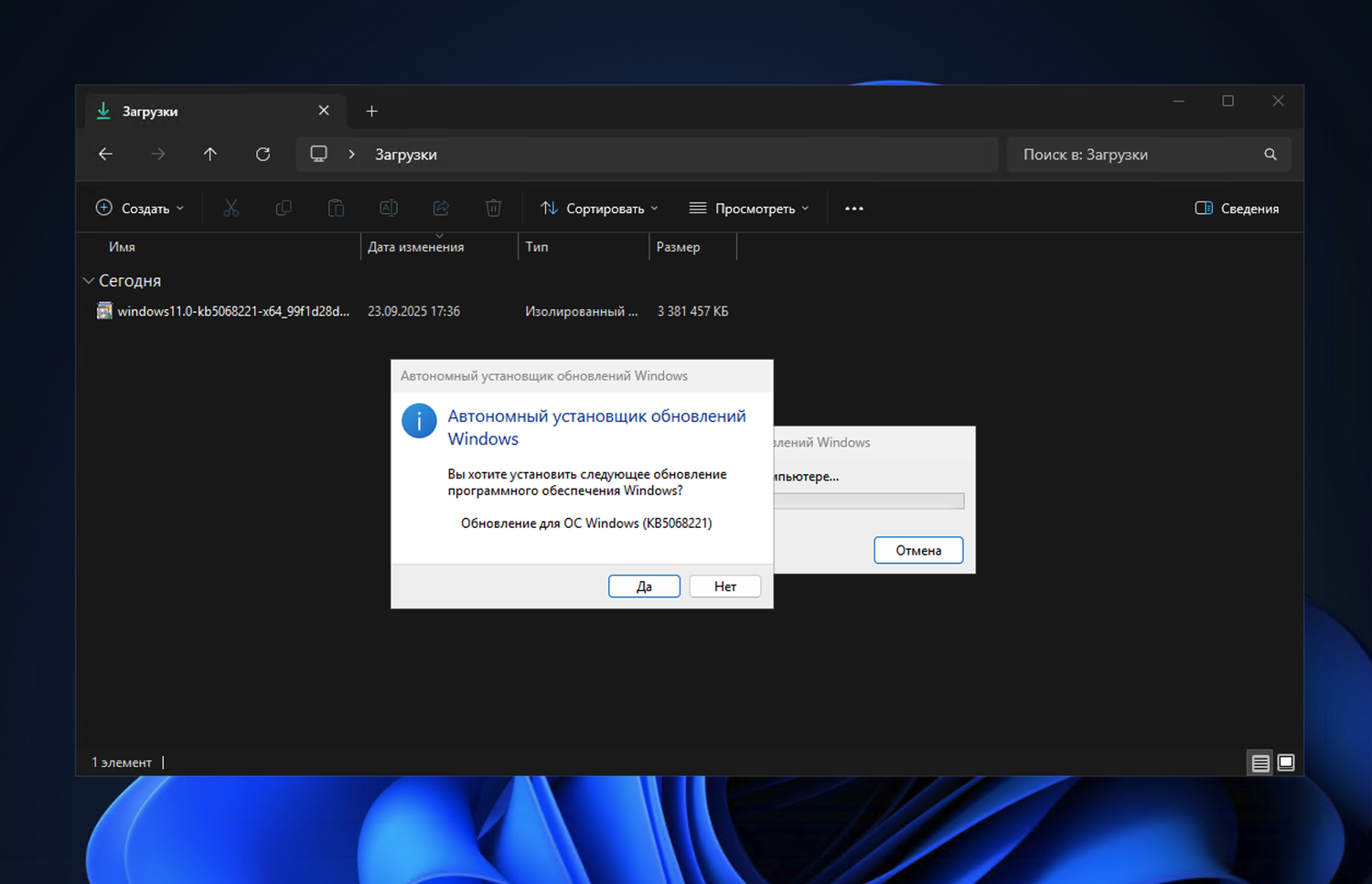Close the Explorer window
1372x884 pixels.
[1278, 101]
